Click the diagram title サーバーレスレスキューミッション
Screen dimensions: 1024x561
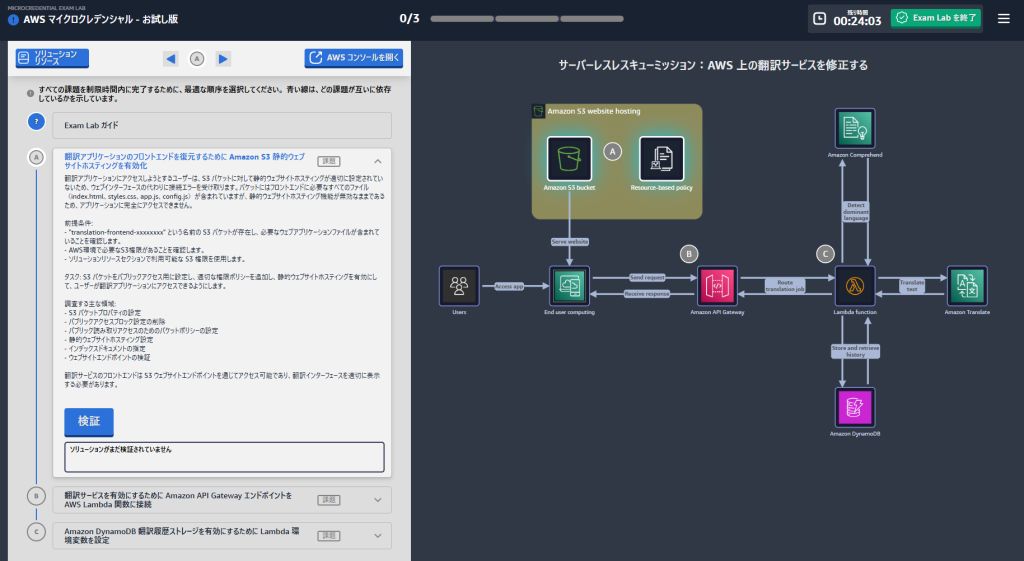(713, 65)
